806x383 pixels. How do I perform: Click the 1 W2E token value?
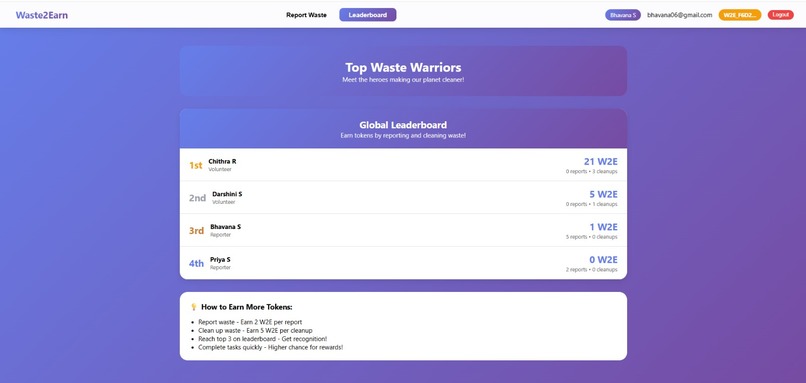[x=603, y=227]
